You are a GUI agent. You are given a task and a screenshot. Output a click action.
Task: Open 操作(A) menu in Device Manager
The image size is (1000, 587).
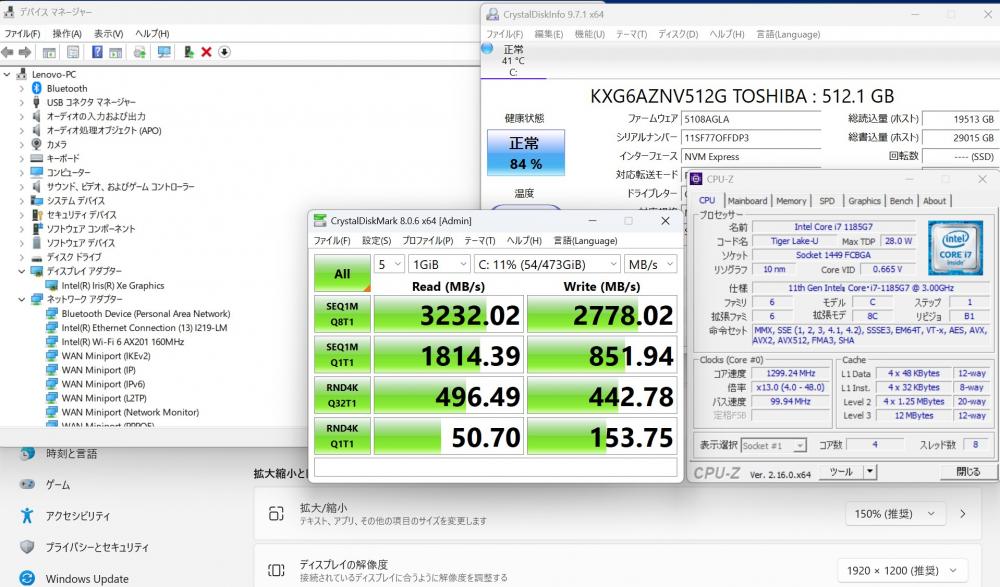[x=67, y=34]
